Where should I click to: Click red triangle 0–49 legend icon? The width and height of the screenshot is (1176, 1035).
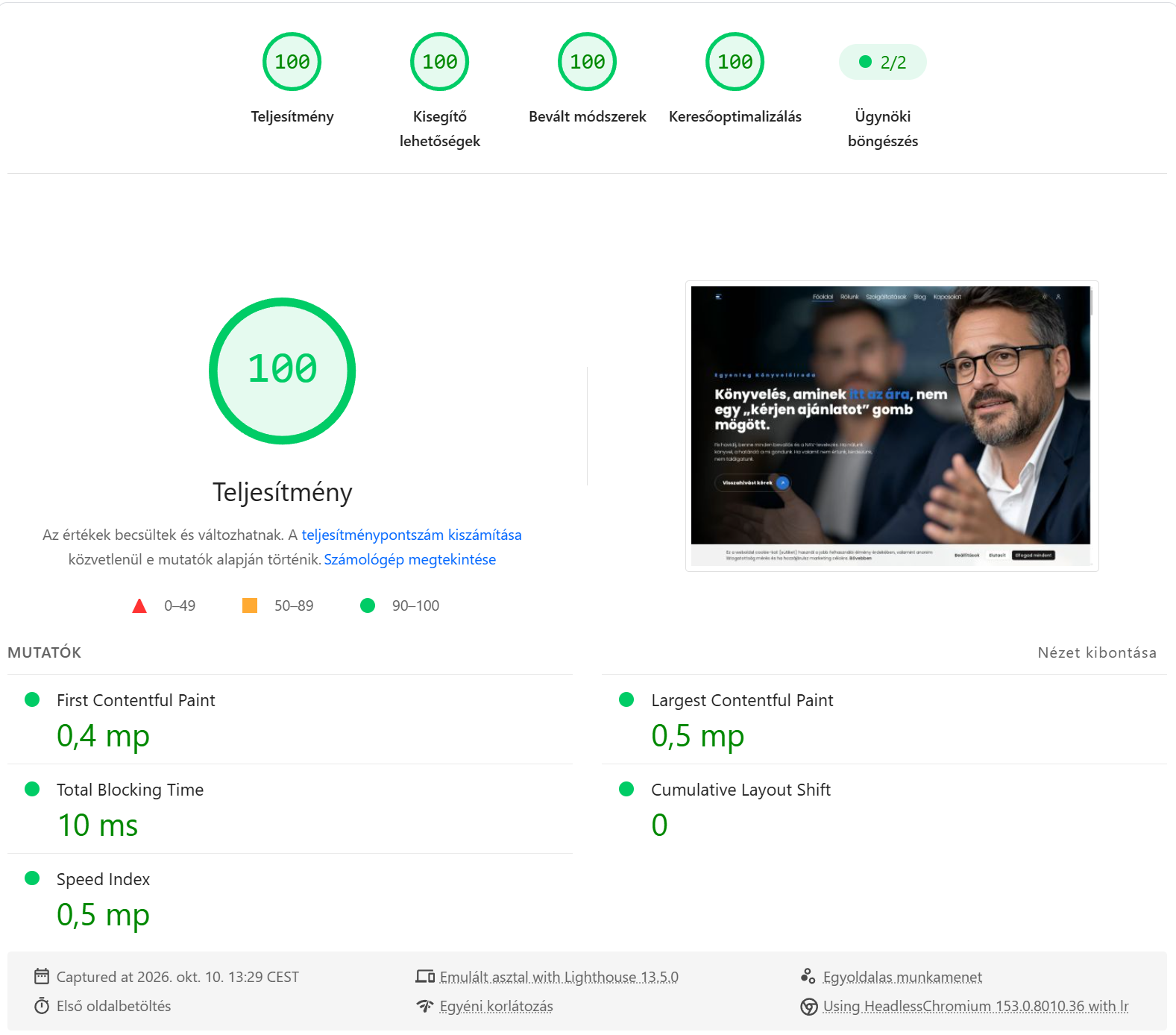[139, 605]
